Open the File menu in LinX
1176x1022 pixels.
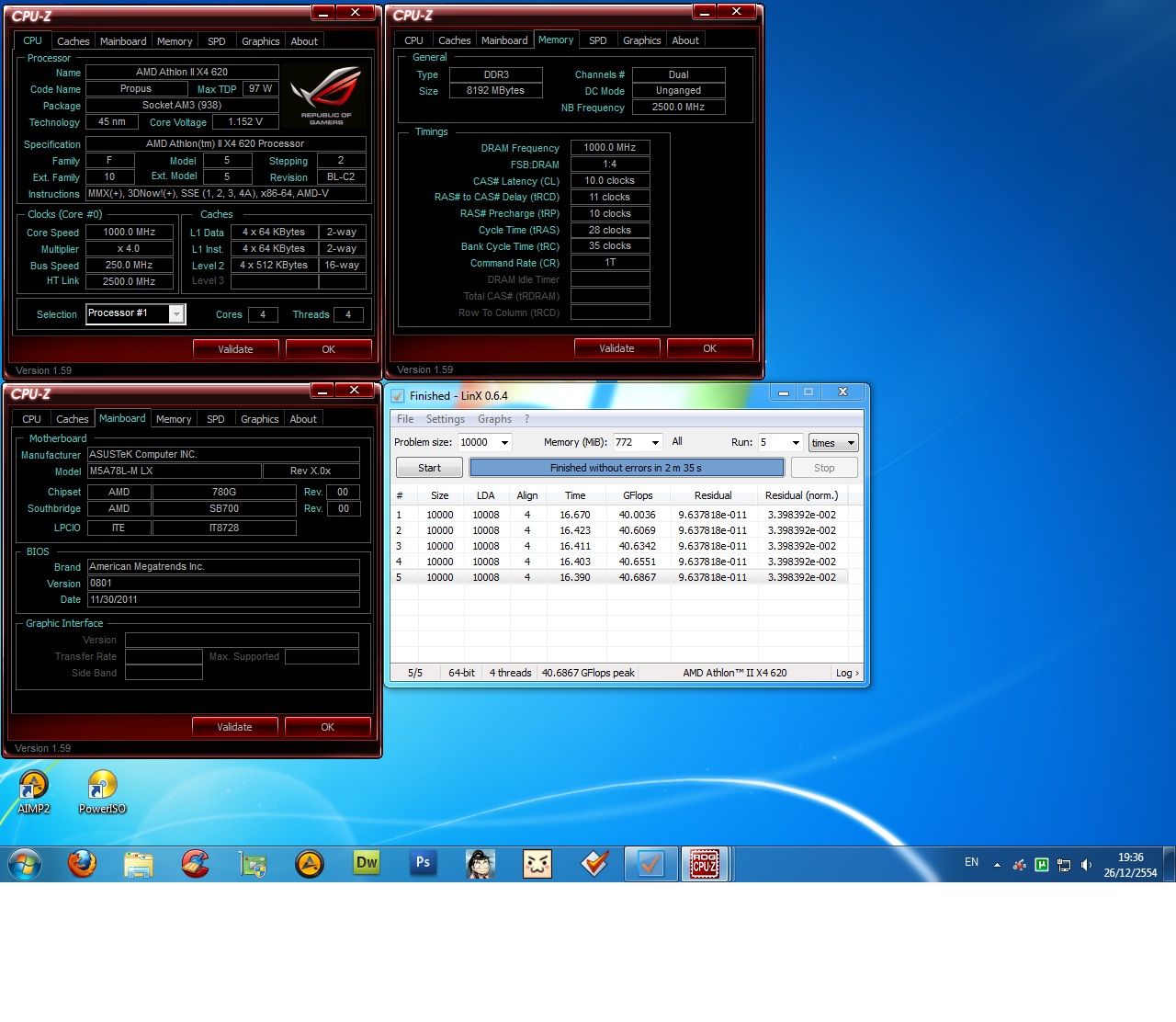[405, 419]
